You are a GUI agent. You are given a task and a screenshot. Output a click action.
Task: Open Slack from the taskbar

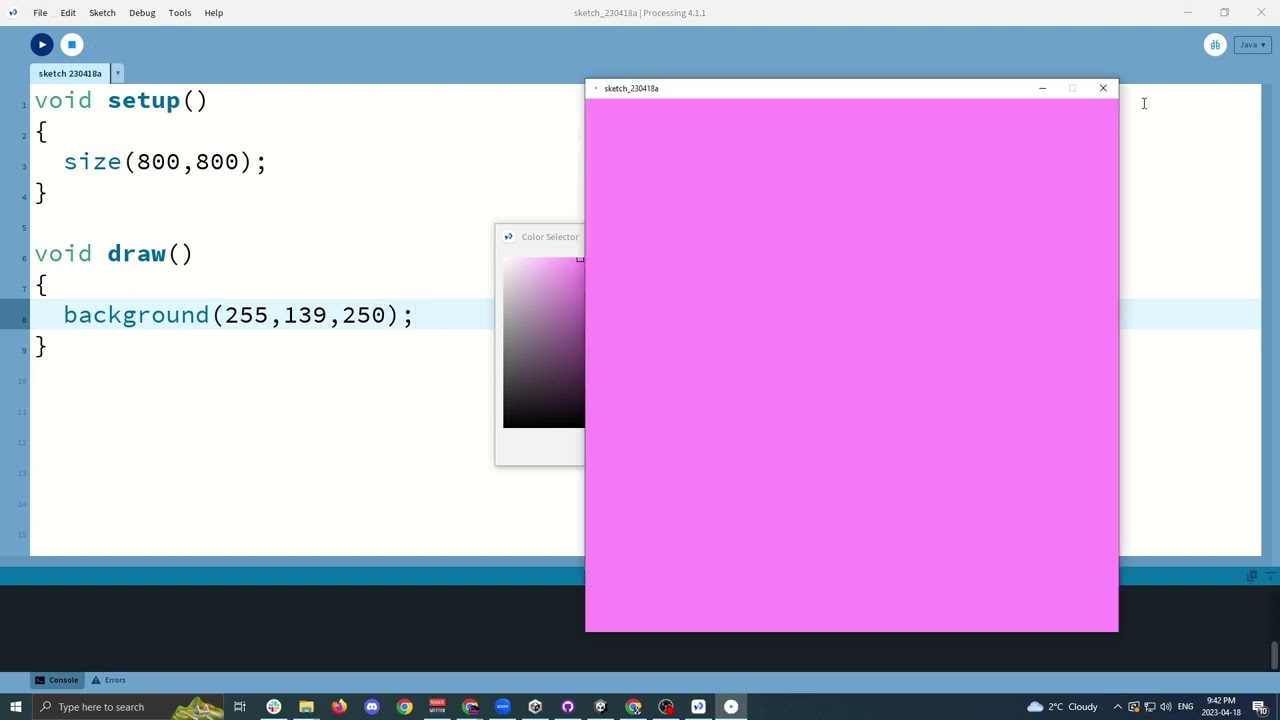273,707
